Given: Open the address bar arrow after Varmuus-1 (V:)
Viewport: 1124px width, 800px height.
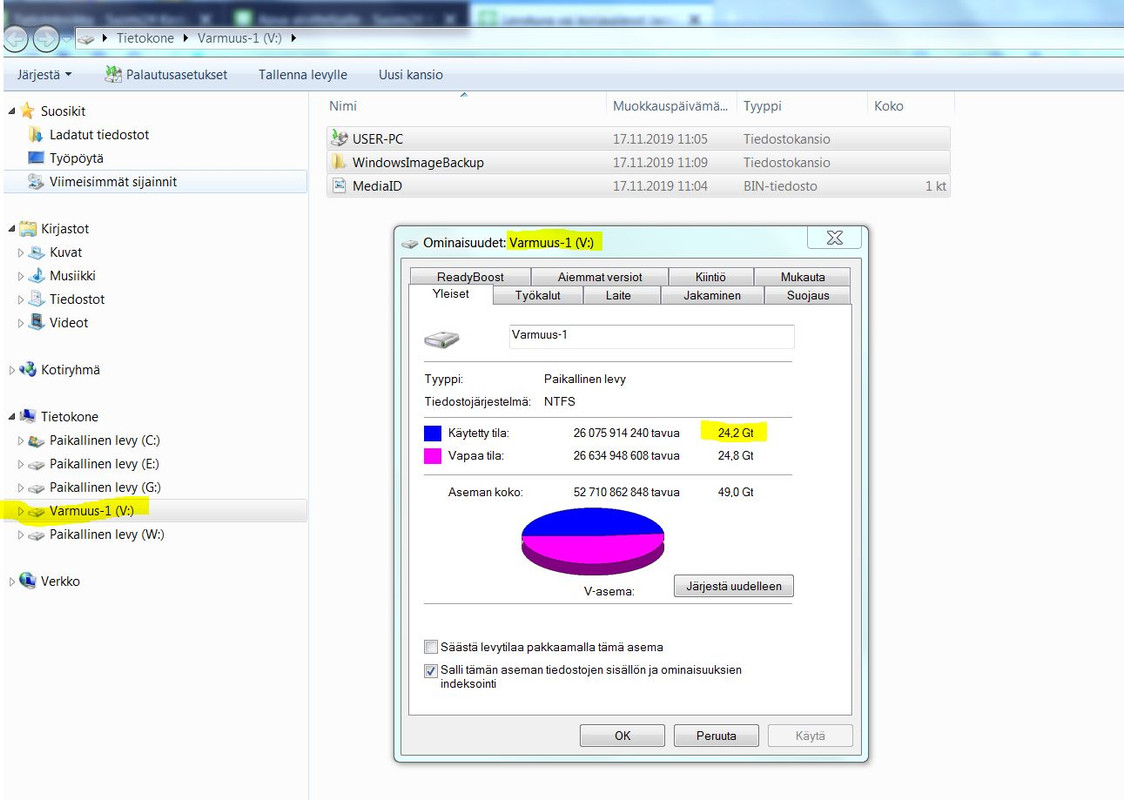Looking at the screenshot, I should pos(293,38).
